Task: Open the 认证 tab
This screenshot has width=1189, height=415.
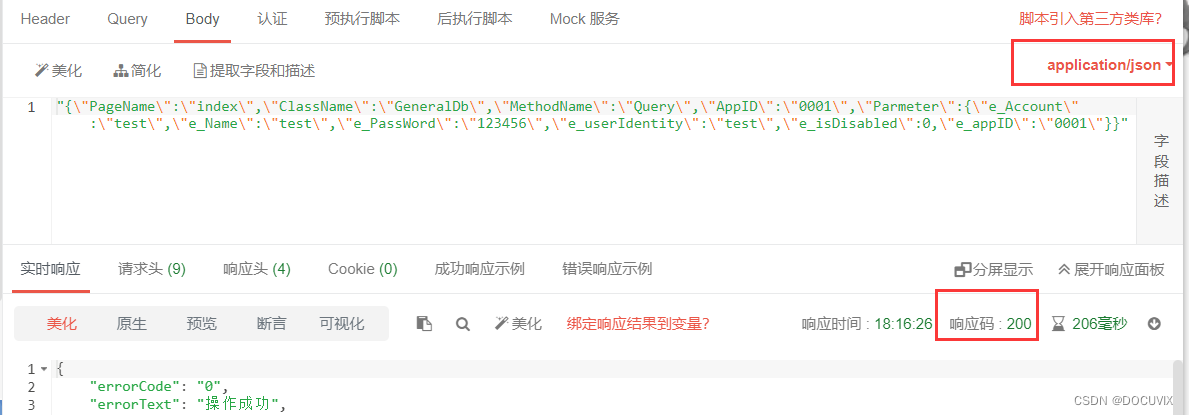Action: (x=272, y=19)
